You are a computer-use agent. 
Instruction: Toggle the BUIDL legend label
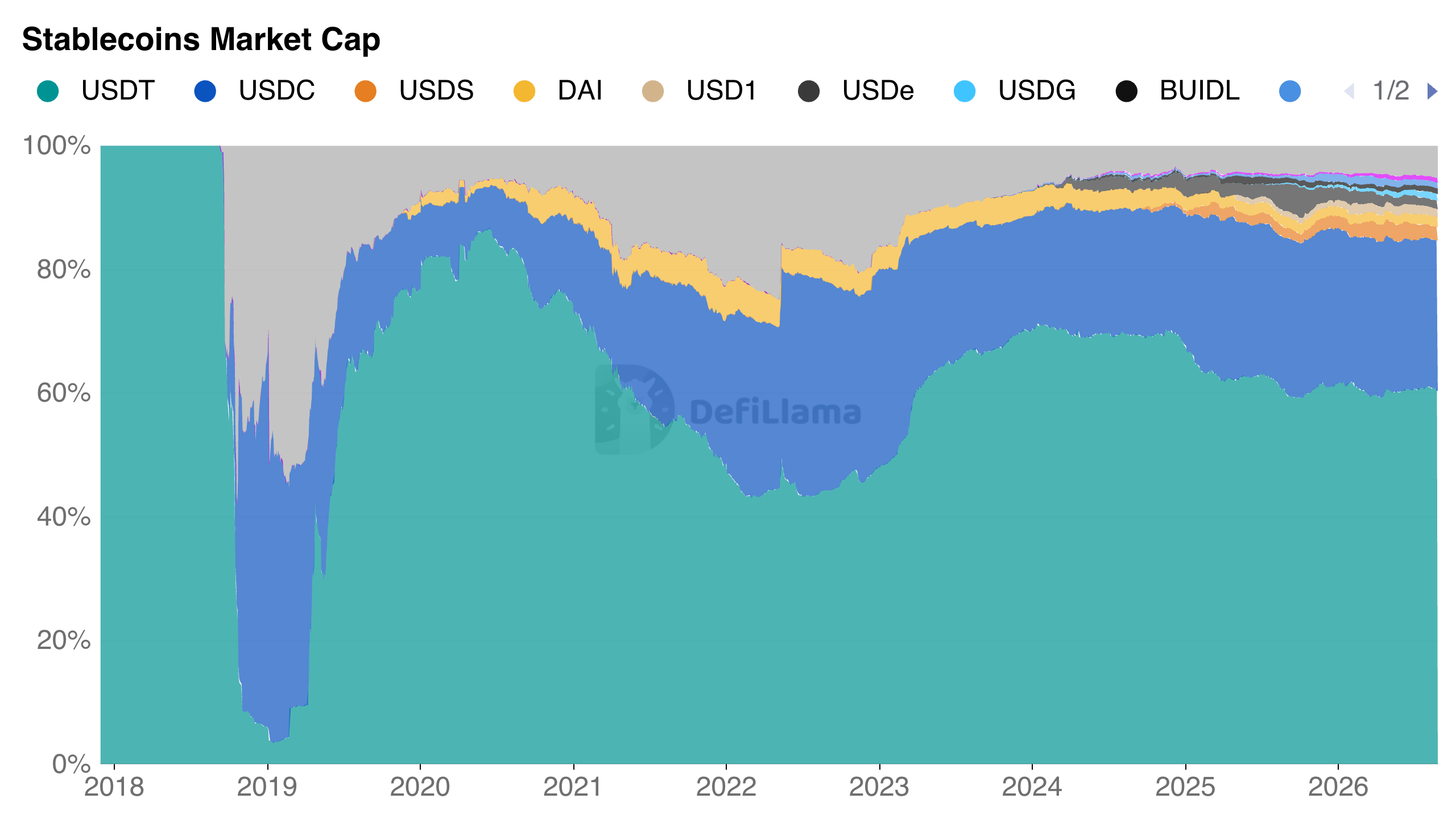click(1199, 90)
